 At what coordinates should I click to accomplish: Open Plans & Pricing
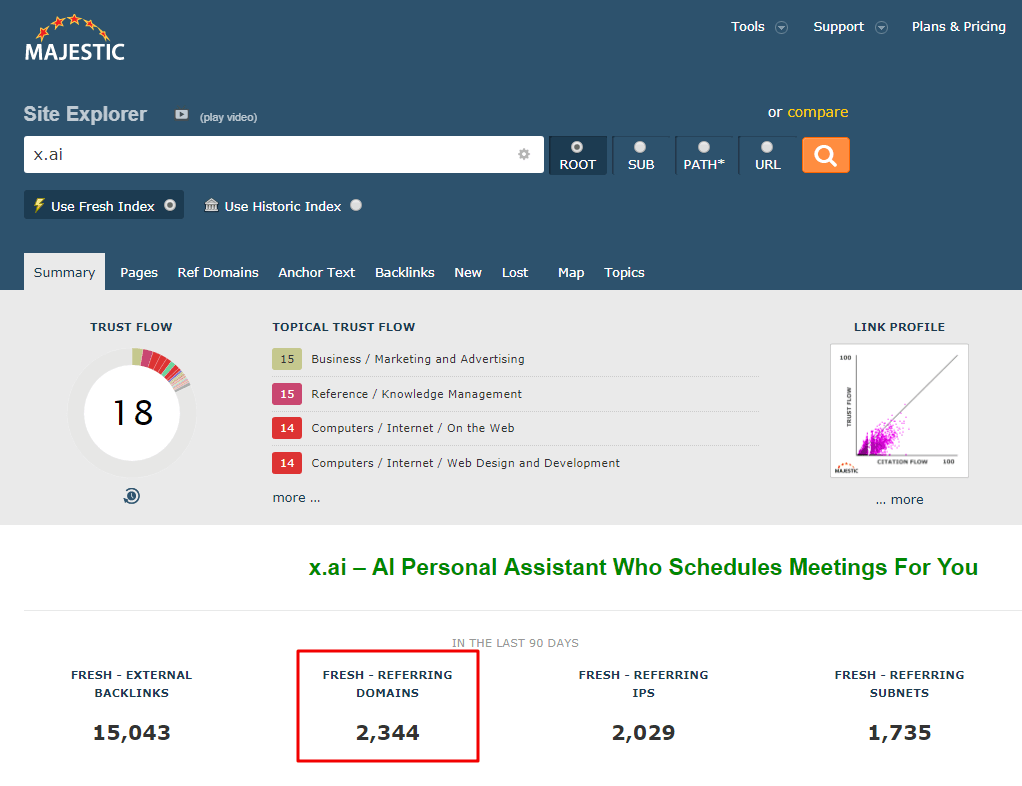958,27
